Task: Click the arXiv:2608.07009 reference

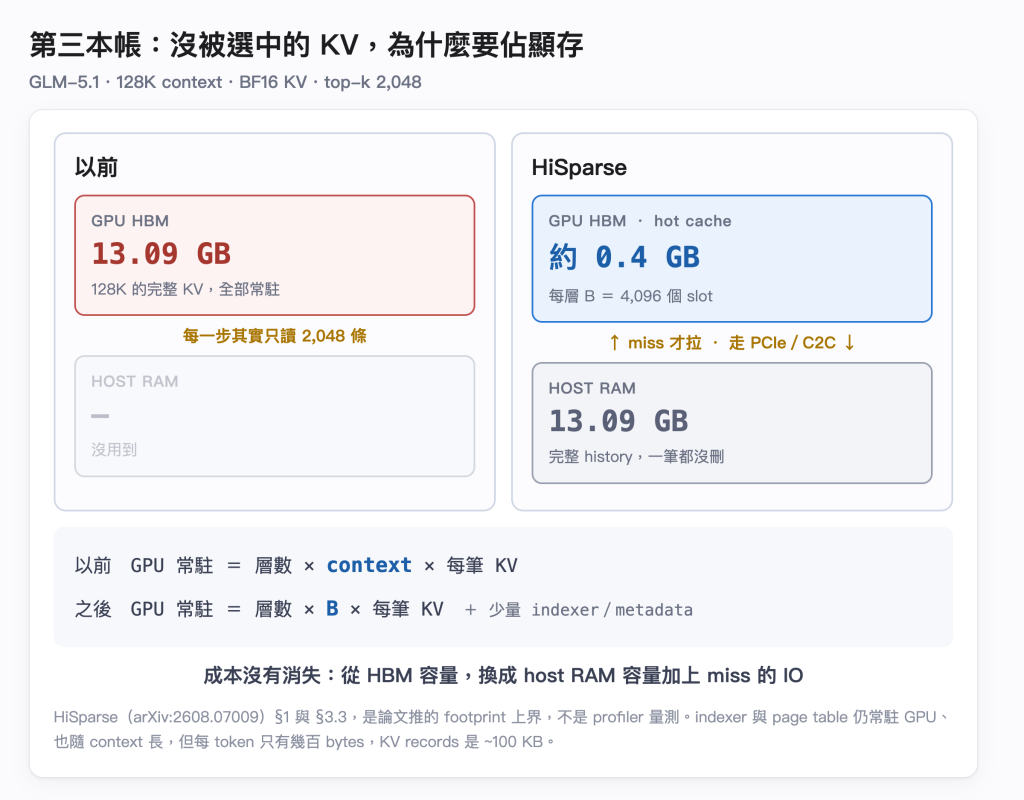Action: point(197,717)
